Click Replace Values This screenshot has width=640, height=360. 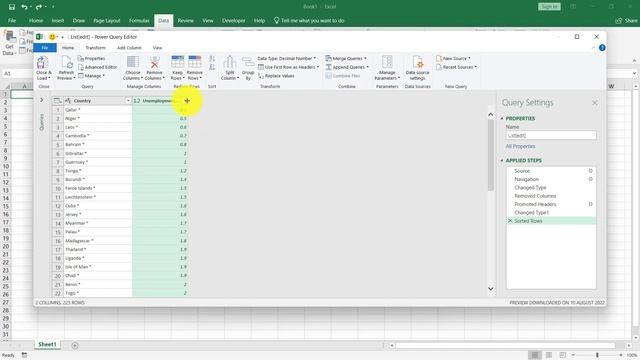(x=276, y=76)
